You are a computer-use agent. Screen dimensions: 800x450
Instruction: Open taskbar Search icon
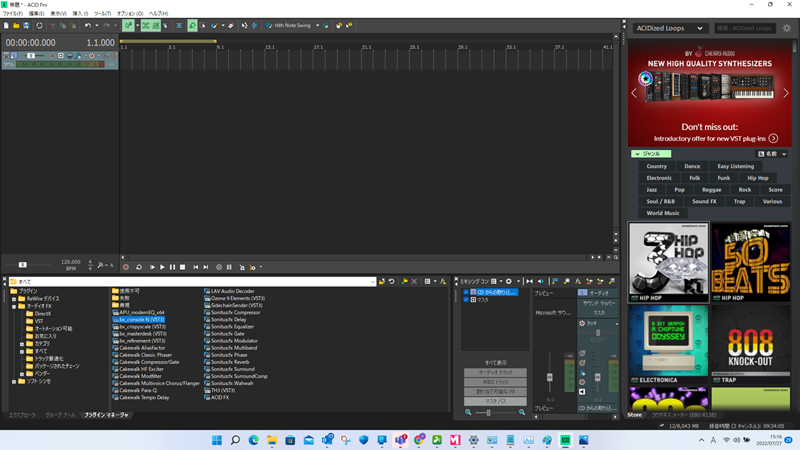coord(235,440)
